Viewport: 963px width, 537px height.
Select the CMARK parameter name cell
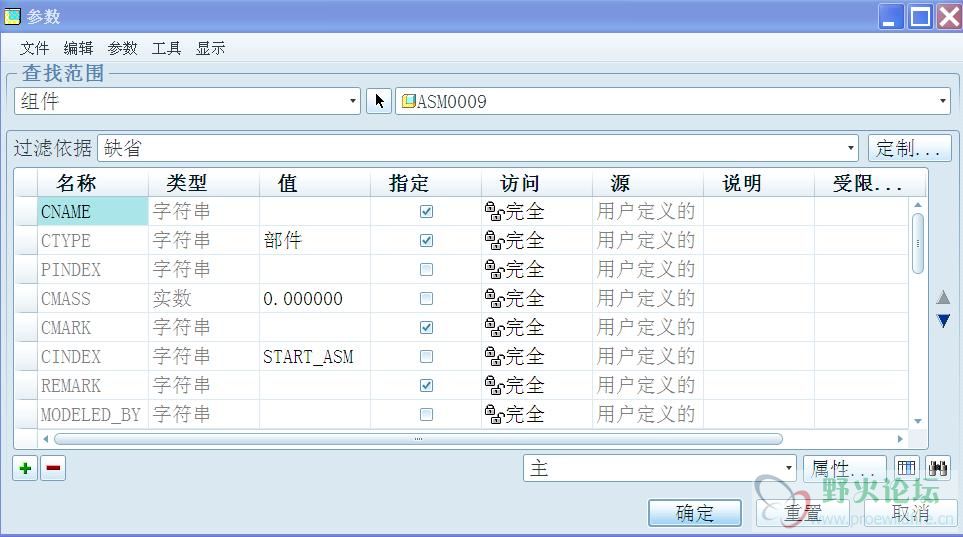click(x=93, y=327)
